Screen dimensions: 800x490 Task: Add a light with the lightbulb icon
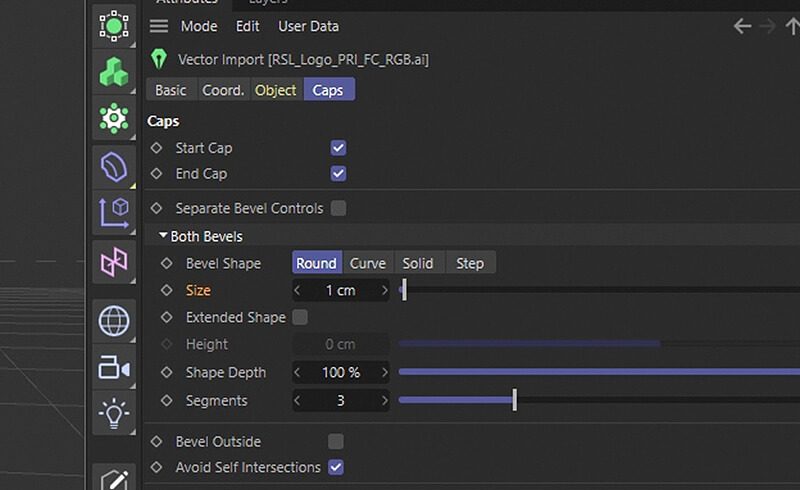click(x=114, y=413)
